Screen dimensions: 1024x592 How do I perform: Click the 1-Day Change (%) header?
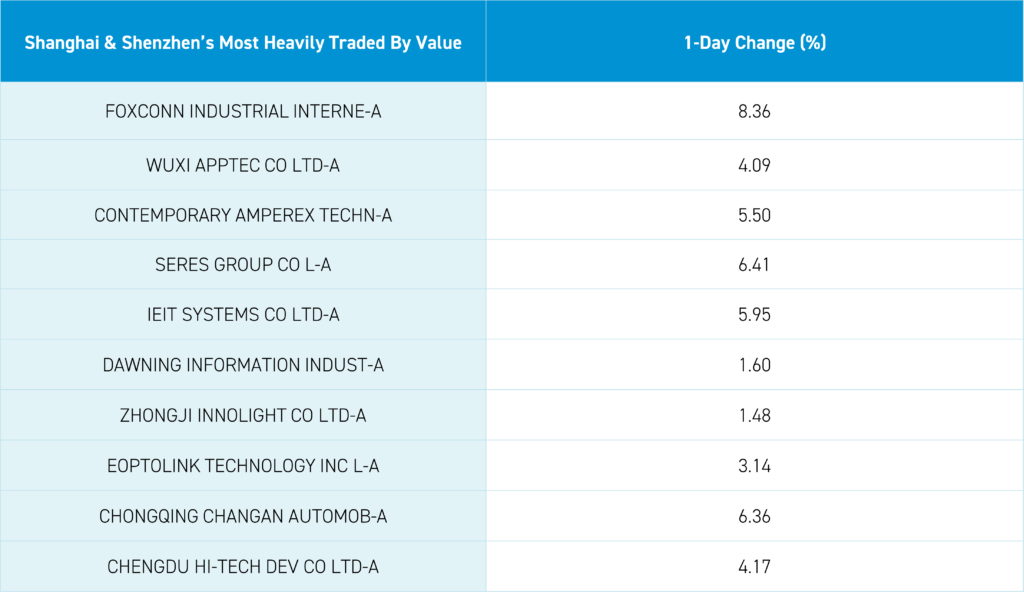(754, 43)
